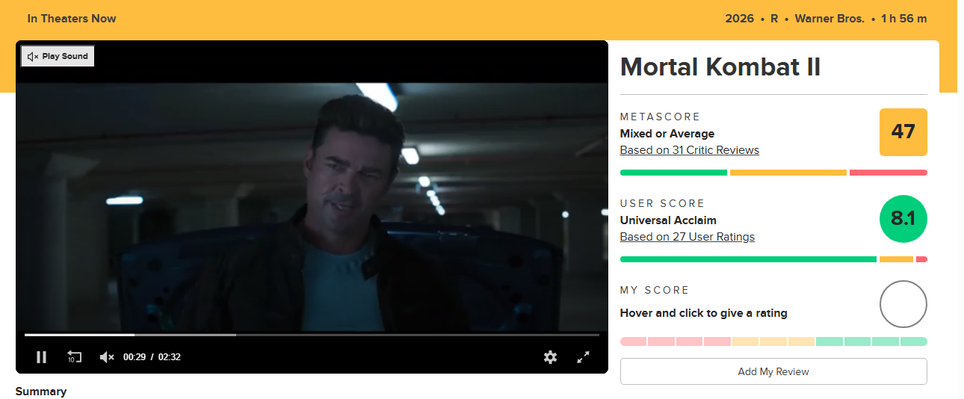Click the green positive critic reviews bar
This screenshot has width=964, height=399.
coord(674,173)
